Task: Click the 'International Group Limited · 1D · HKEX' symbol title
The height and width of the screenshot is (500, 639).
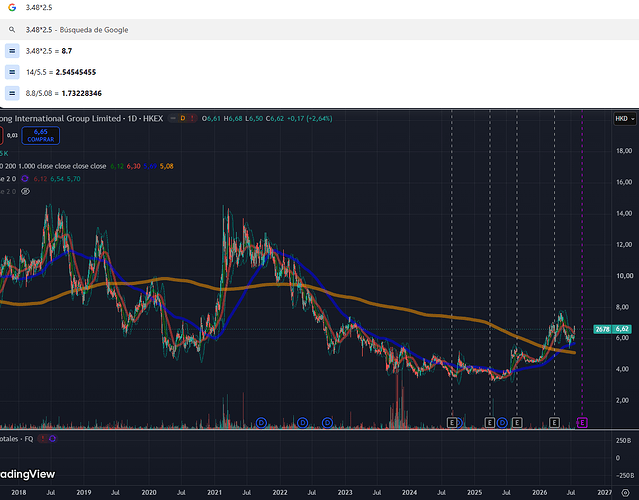Action: click(x=82, y=119)
